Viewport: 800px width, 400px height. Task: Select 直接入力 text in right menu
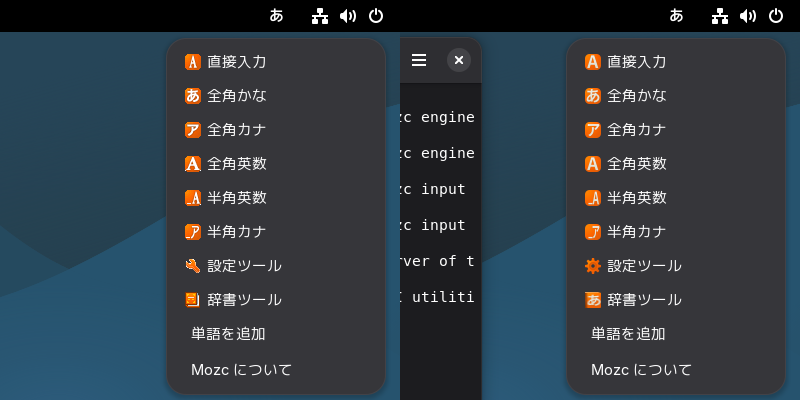637,62
